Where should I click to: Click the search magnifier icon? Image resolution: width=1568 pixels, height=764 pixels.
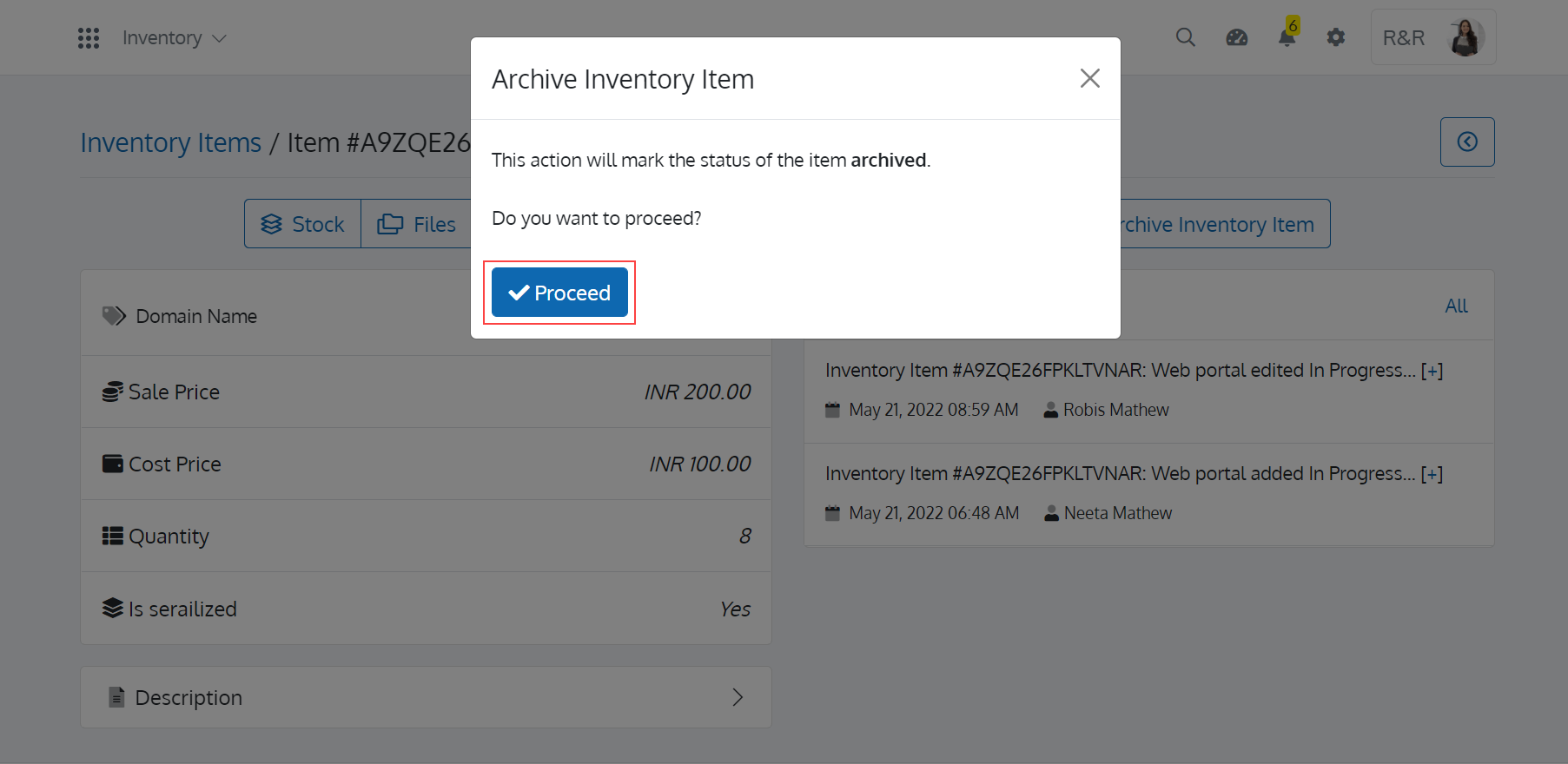(1186, 37)
